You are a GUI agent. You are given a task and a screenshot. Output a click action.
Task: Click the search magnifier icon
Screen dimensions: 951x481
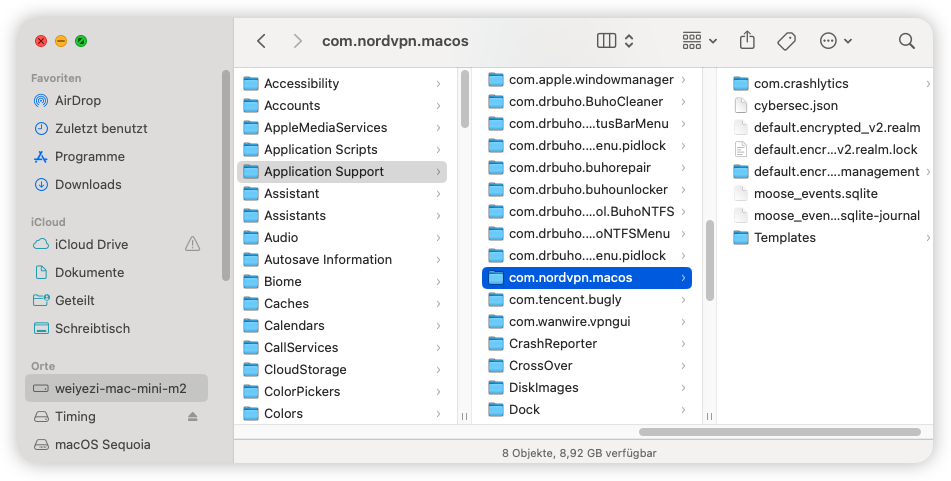coord(907,41)
